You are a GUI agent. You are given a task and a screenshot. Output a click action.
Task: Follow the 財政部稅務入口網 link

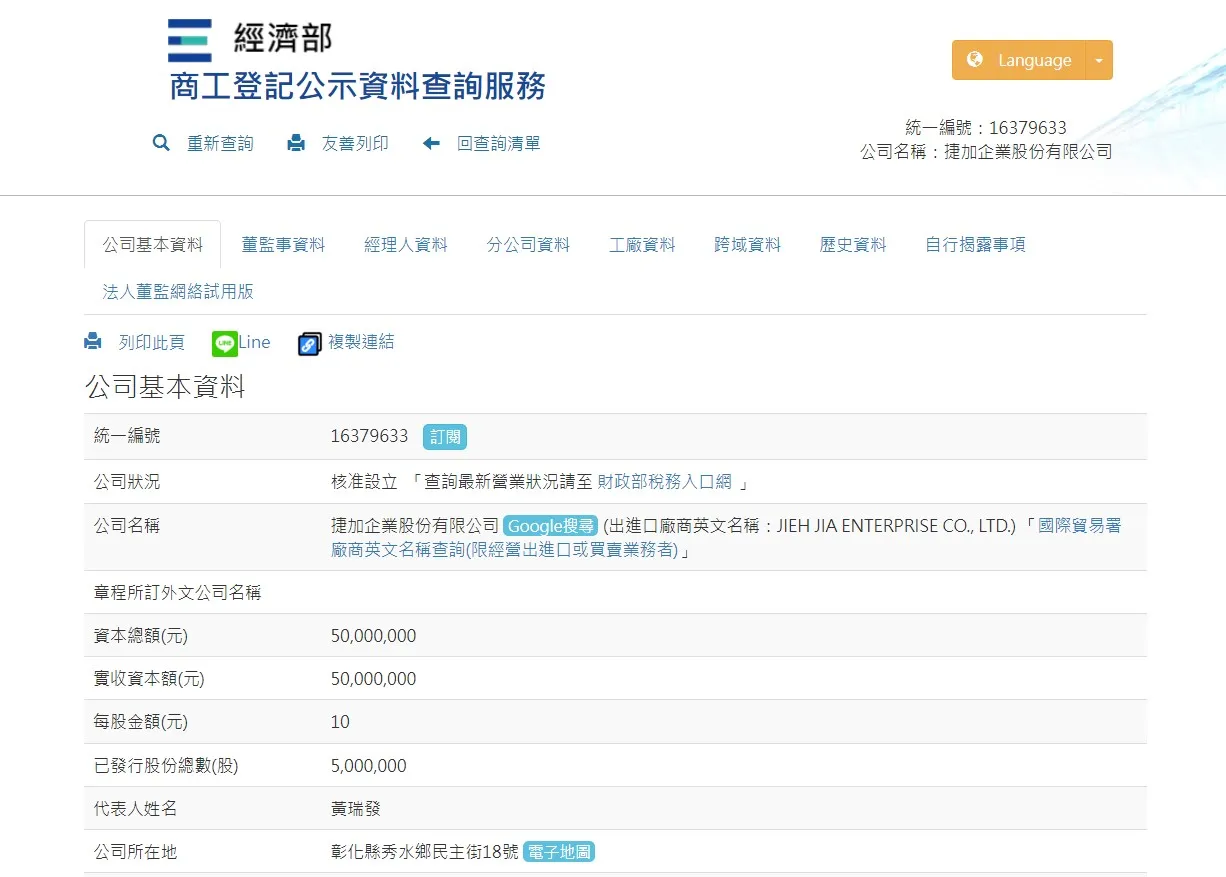pyautogui.click(x=664, y=482)
